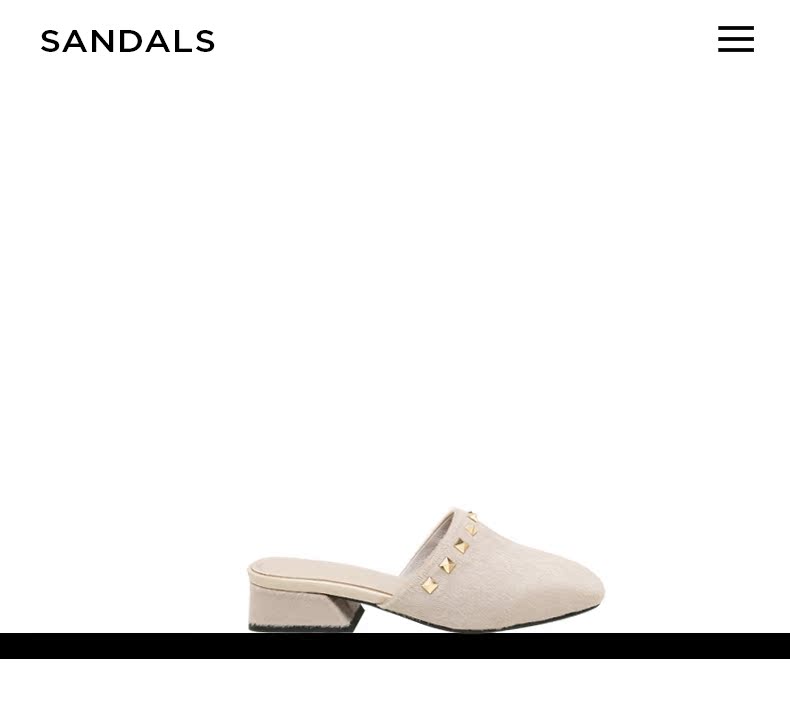Click the shoe's inner lining opening
The width and height of the screenshot is (790, 703).
(428, 543)
